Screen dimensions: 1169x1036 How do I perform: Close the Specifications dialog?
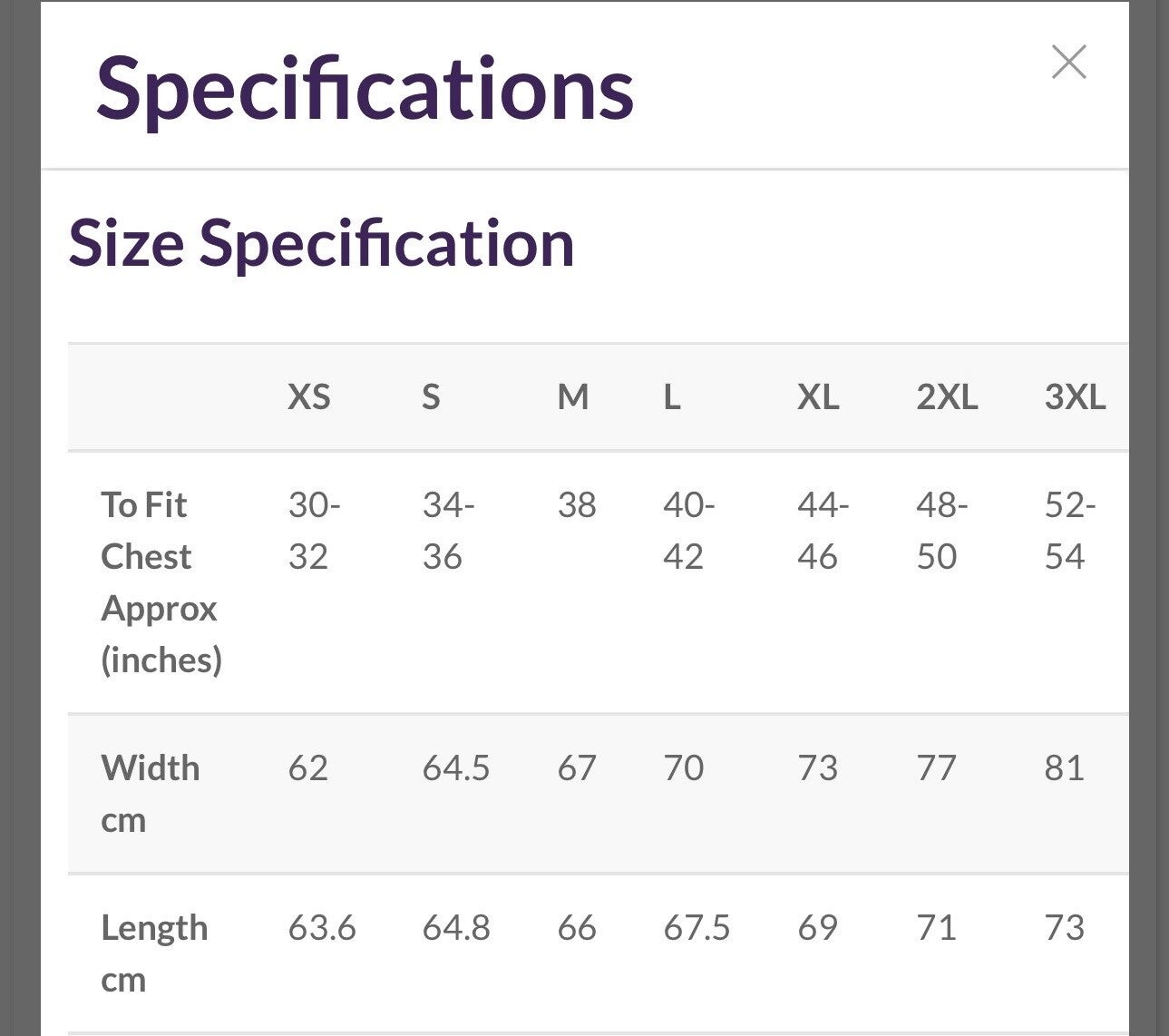[1068, 62]
